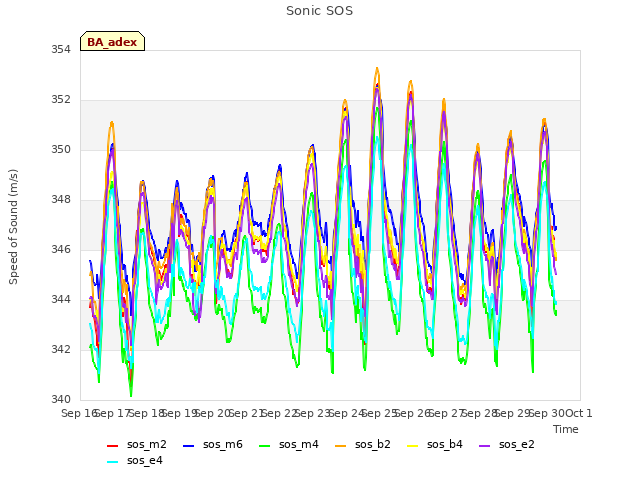The image size is (640, 480).
Task: Click the 342 y-axis tick label
Action: coord(61,349)
